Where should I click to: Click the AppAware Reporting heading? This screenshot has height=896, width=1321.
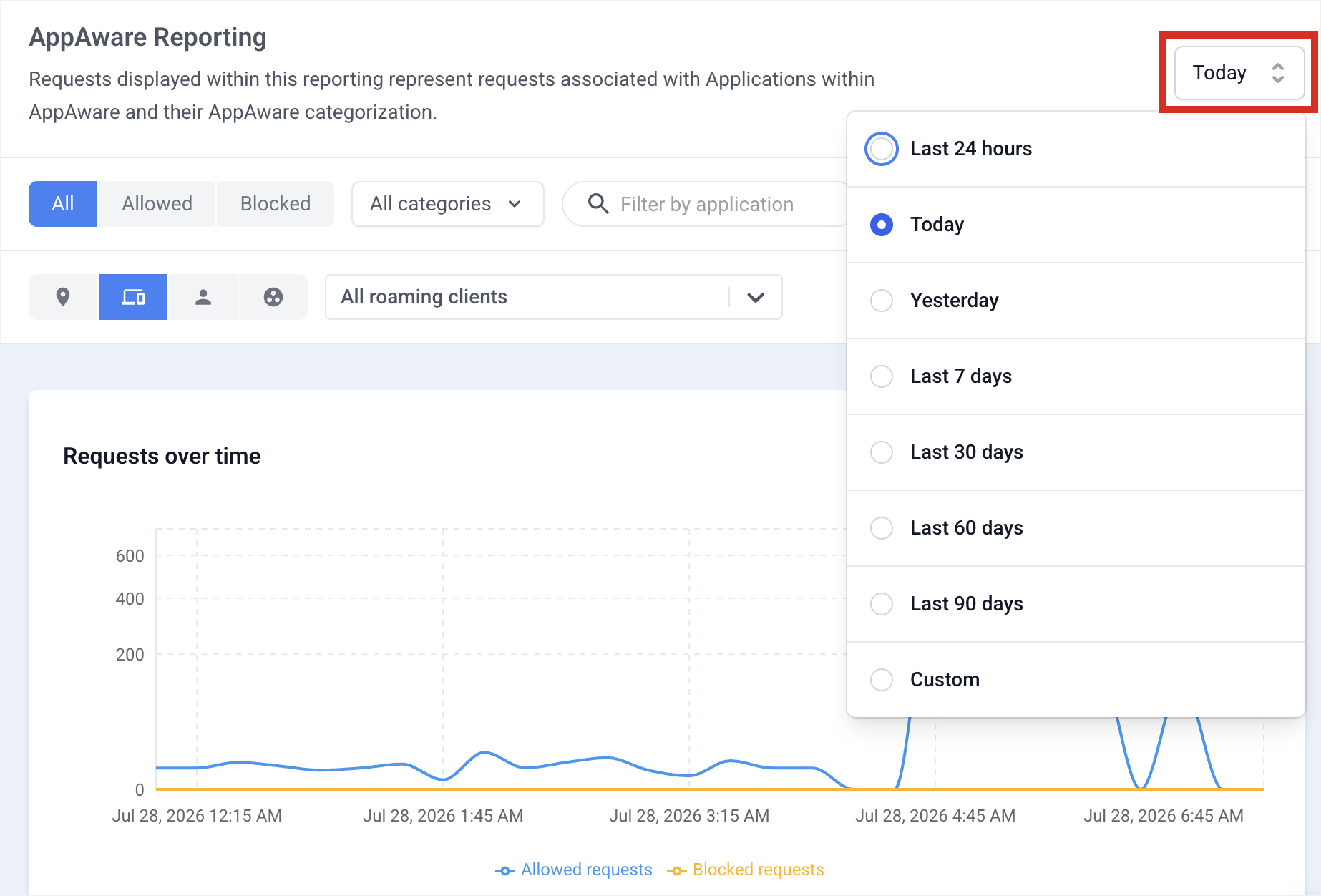(147, 37)
